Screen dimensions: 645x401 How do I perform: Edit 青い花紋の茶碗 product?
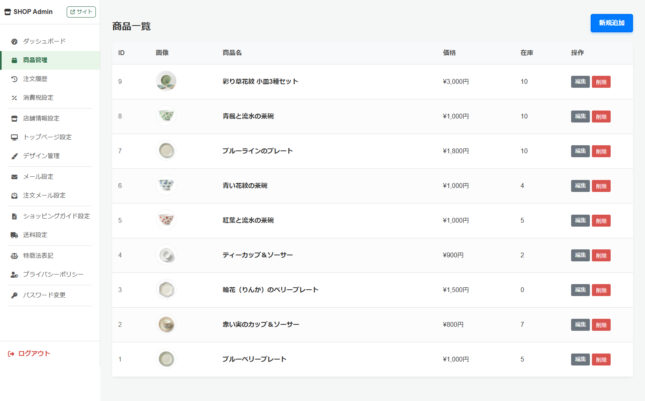pos(580,186)
